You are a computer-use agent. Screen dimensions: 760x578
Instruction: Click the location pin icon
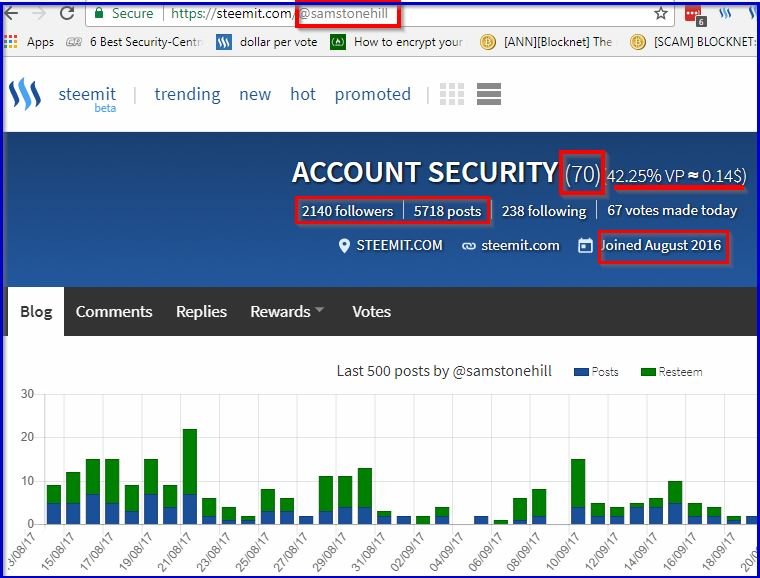tap(344, 246)
